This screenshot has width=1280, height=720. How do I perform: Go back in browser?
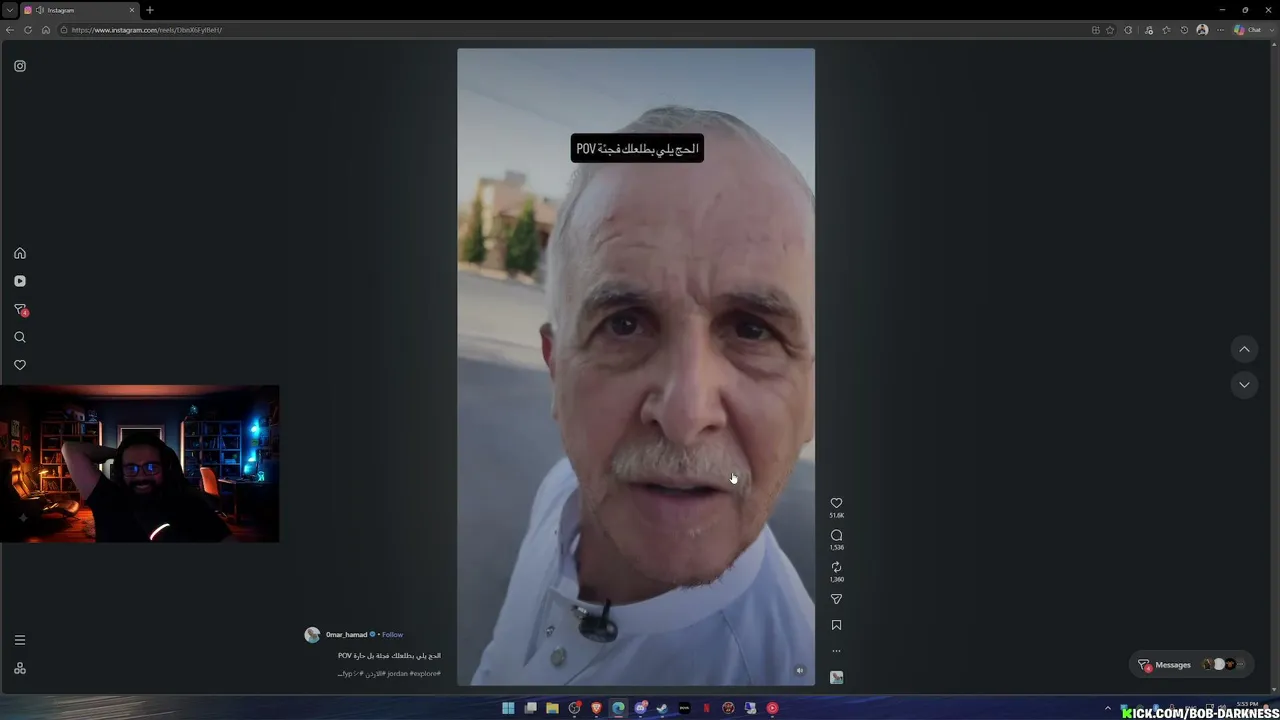point(10,30)
